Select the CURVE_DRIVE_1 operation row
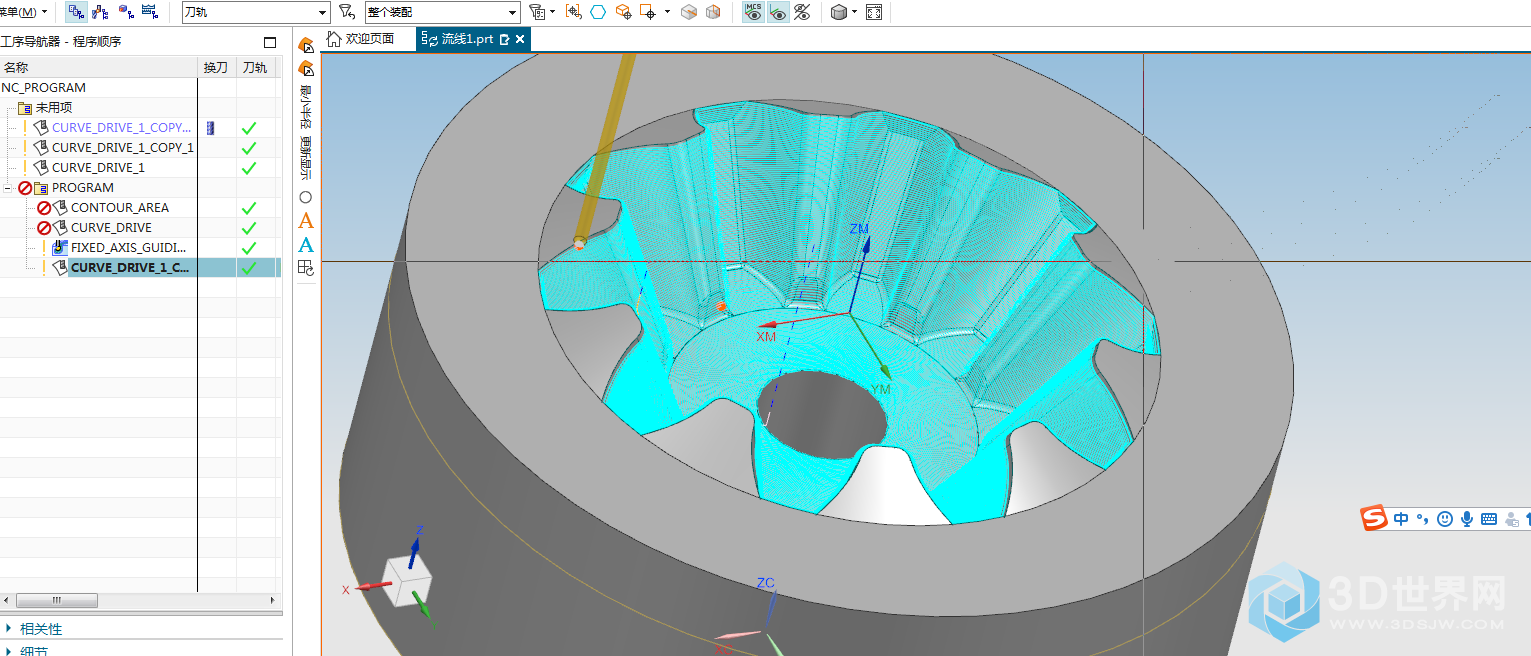1531x656 pixels. pyautogui.click(x=98, y=167)
